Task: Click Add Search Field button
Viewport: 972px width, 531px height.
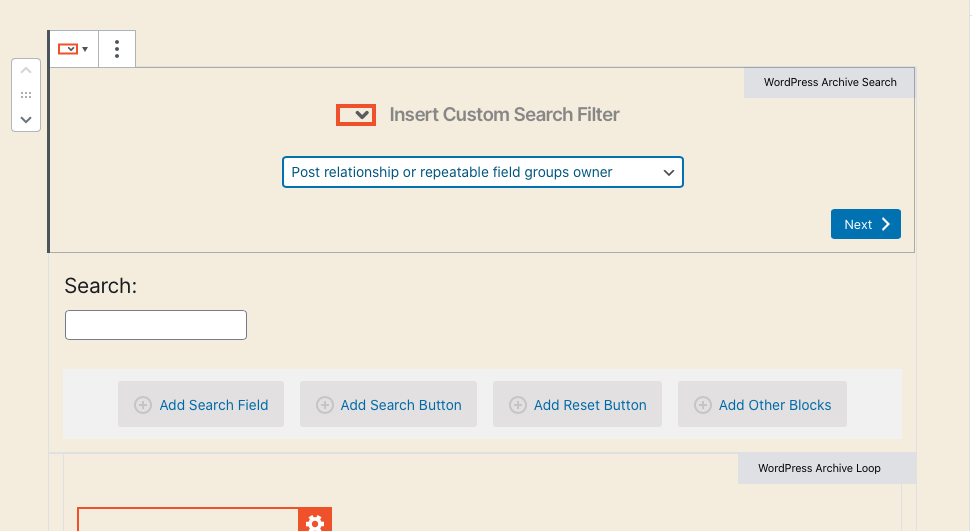Action: click(x=201, y=405)
